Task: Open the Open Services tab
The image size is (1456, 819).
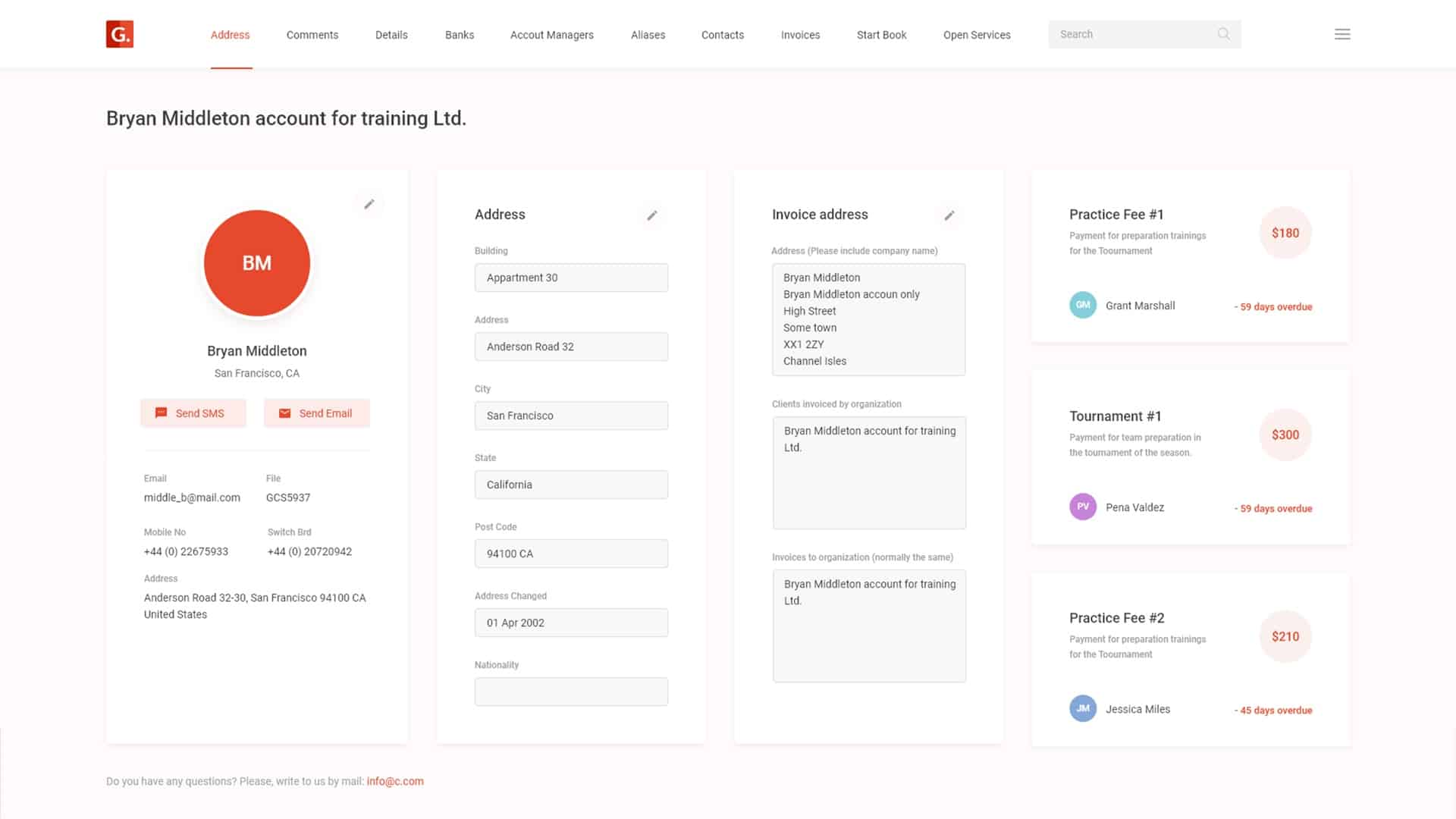Action: point(977,35)
